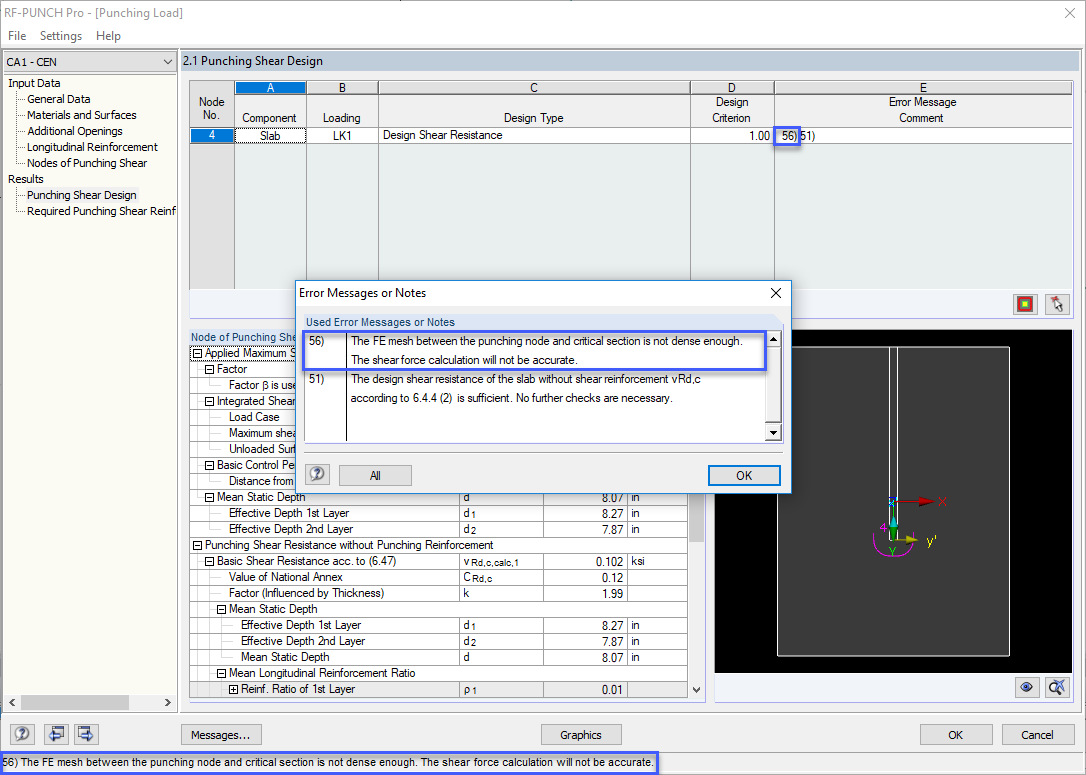Image resolution: width=1086 pixels, height=775 pixels.
Task: Jump to next table with right-arrow icon
Action: coord(85,734)
